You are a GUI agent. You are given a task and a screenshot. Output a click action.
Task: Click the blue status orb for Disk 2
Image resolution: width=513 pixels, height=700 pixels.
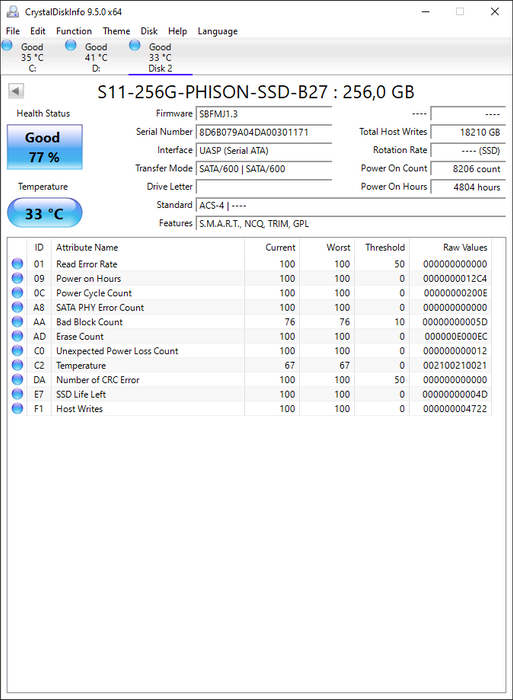coord(134,45)
